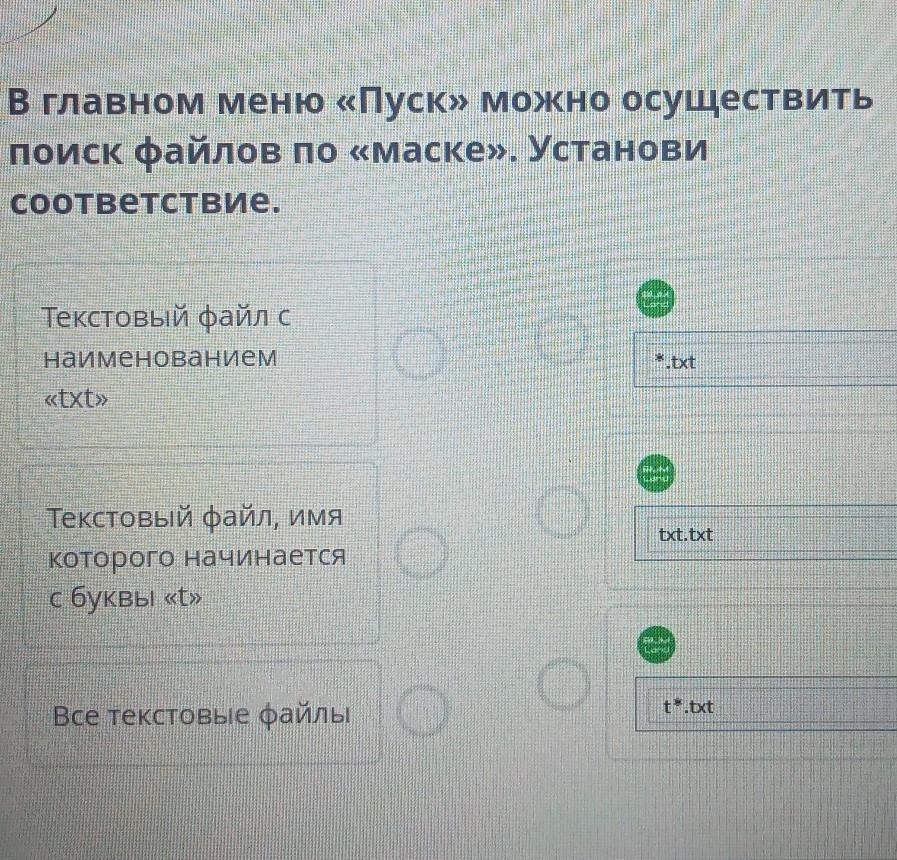This screenshot has width=897, height=860.
Task: Click «Текстовый файл, имя которого начинается» text
Action: coord(197,537)
